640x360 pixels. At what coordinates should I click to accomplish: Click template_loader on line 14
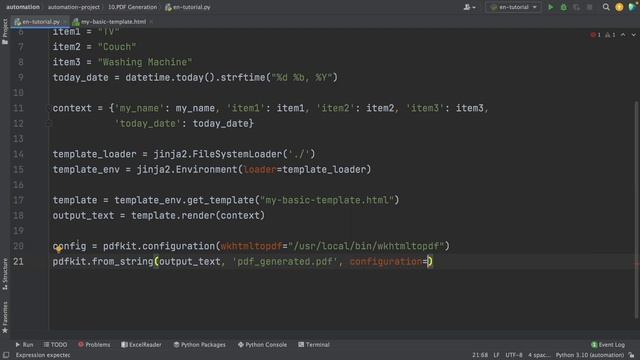click(x=94, y=154)
